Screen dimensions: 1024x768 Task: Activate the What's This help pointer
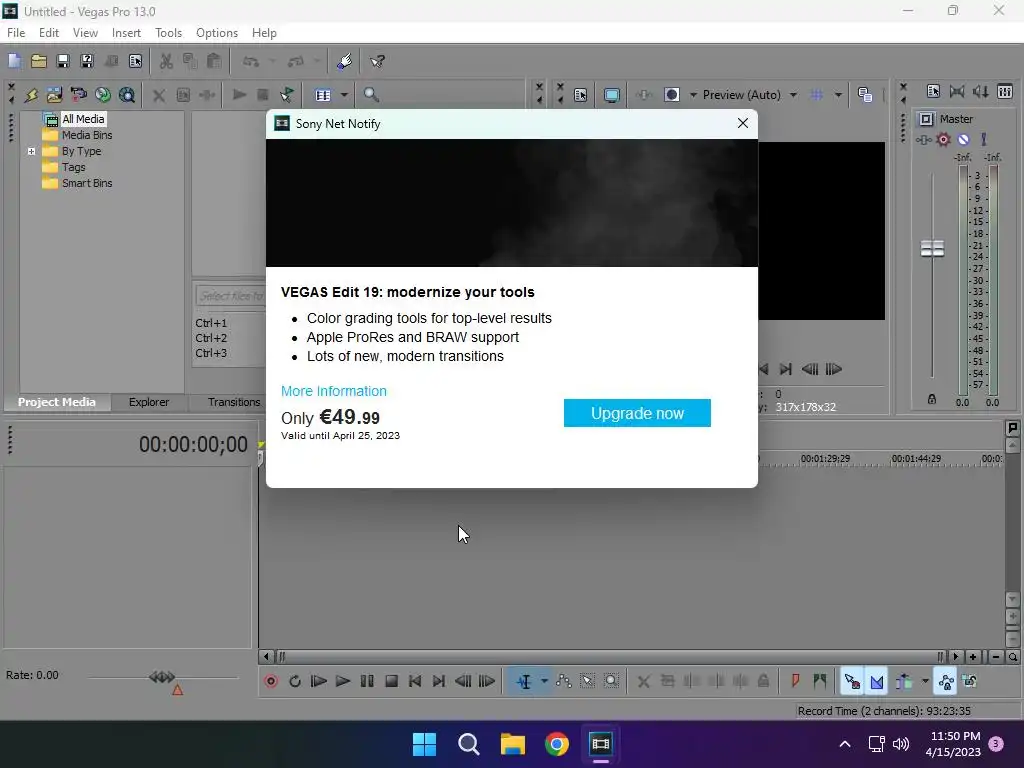pos(377,61)
